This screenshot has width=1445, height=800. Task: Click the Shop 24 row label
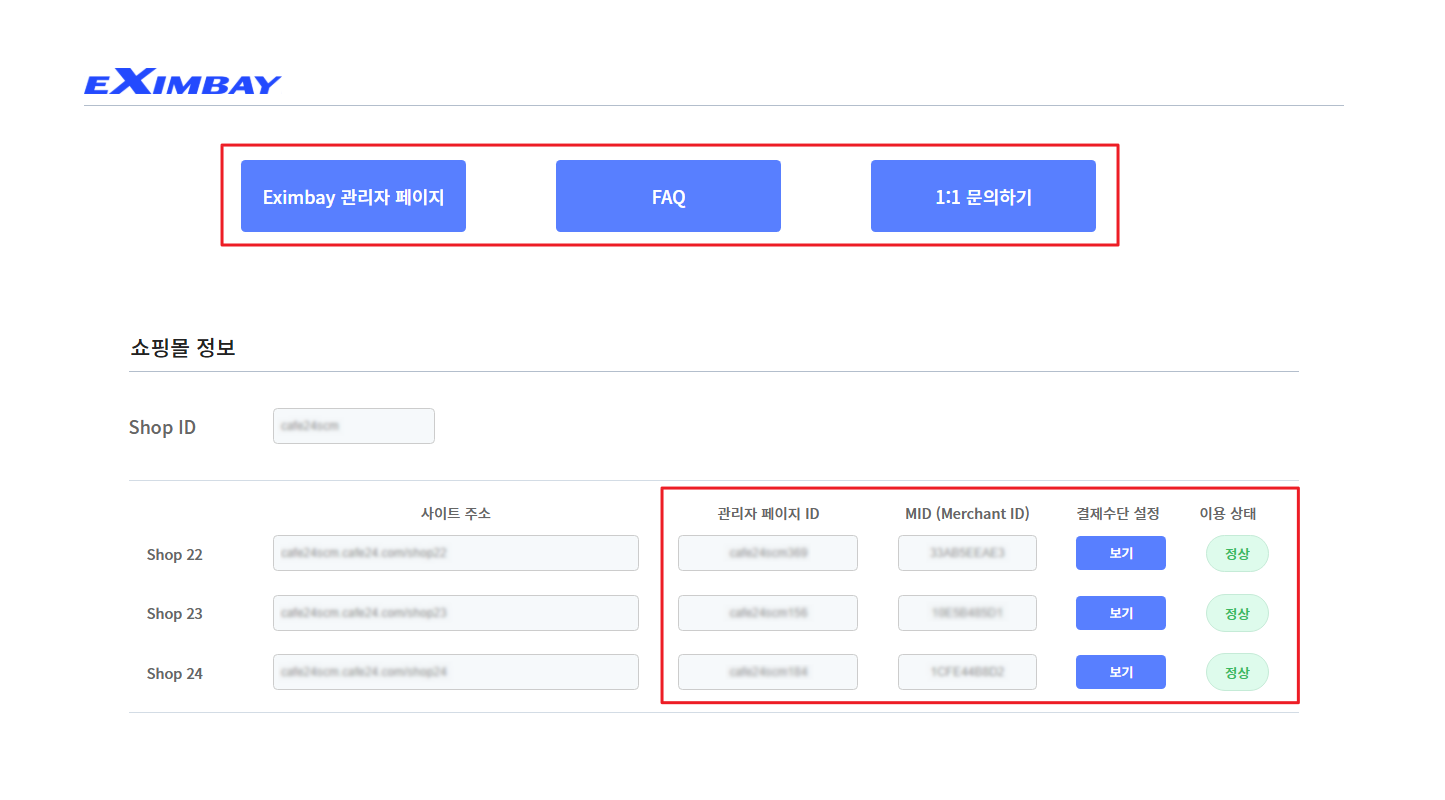175,673
